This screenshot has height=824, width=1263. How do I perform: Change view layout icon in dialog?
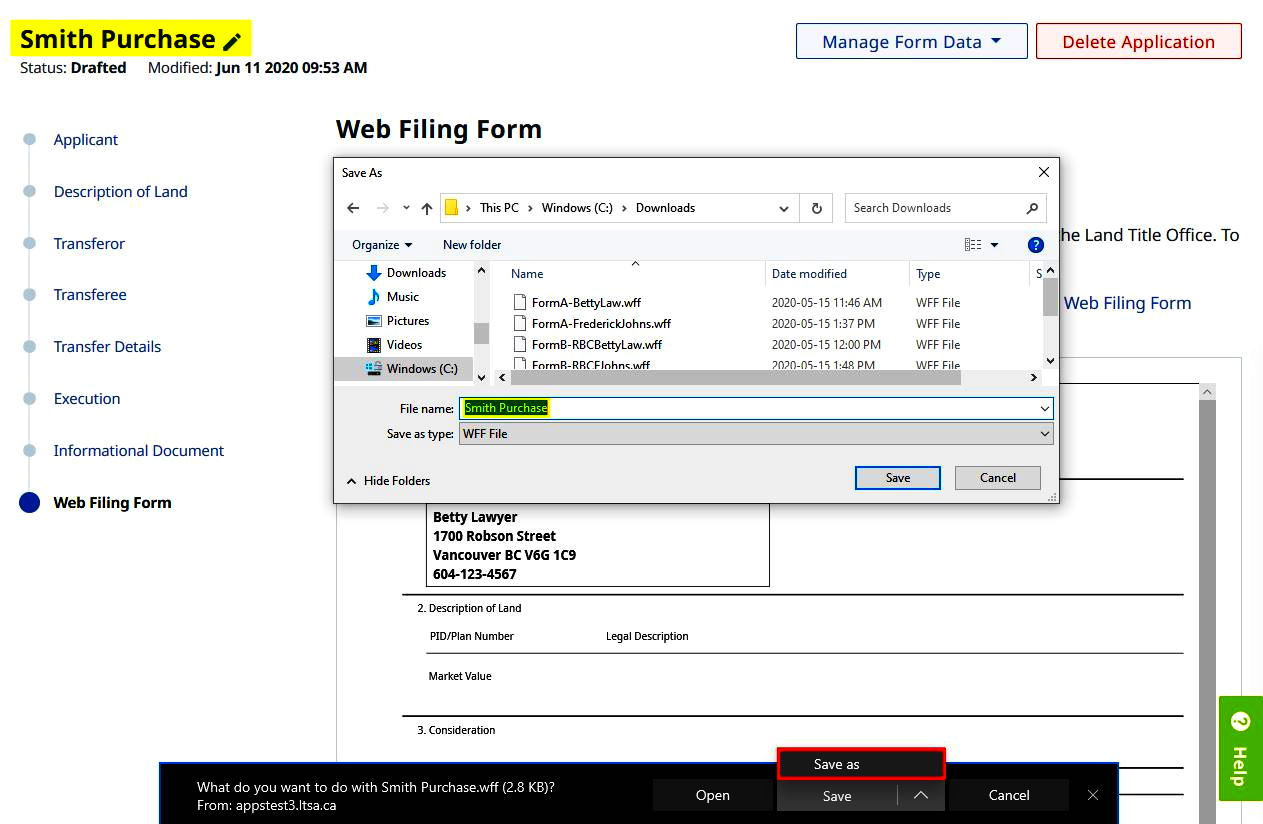click(973, 245)
